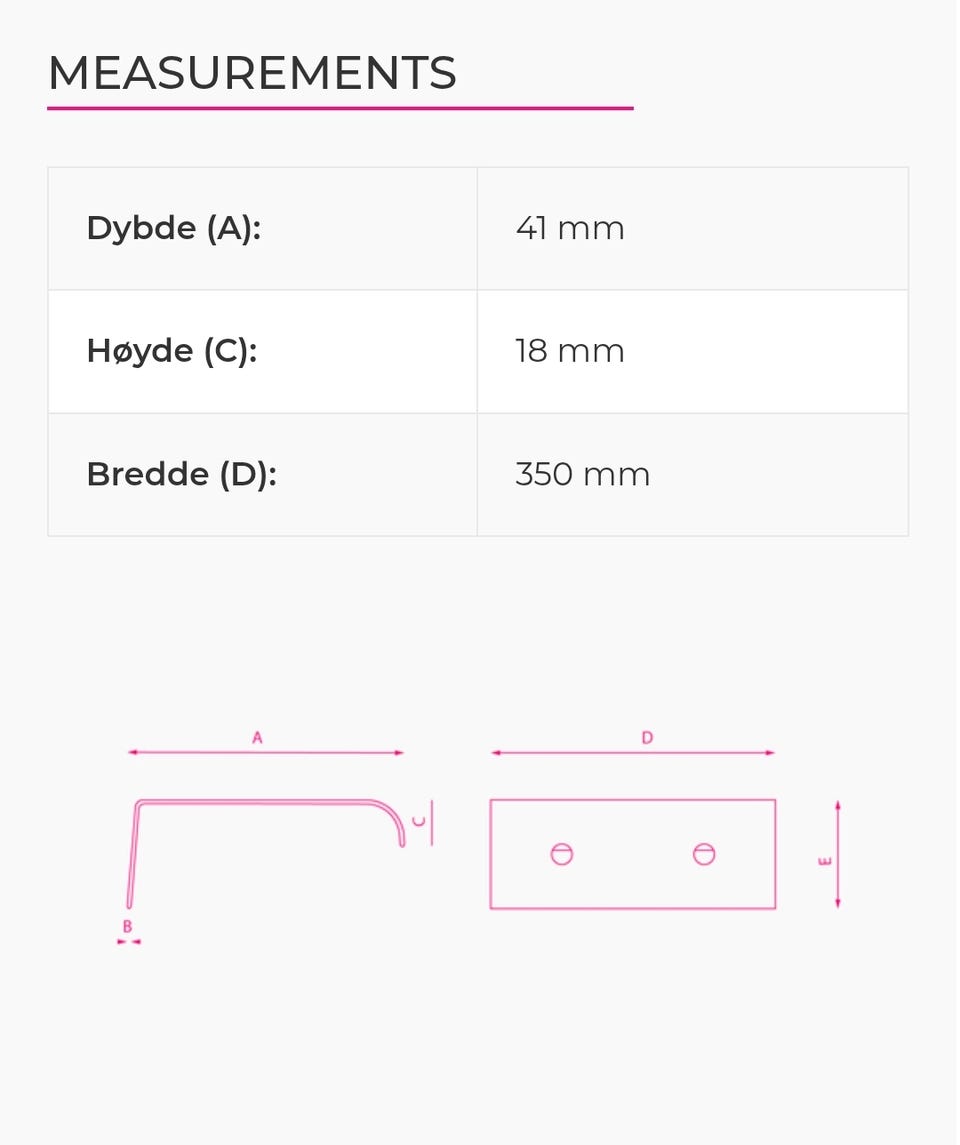Click the side profile bracket drawing
Image resolution: width=960 pixels, height=1145 pixels.
(260, 802)
